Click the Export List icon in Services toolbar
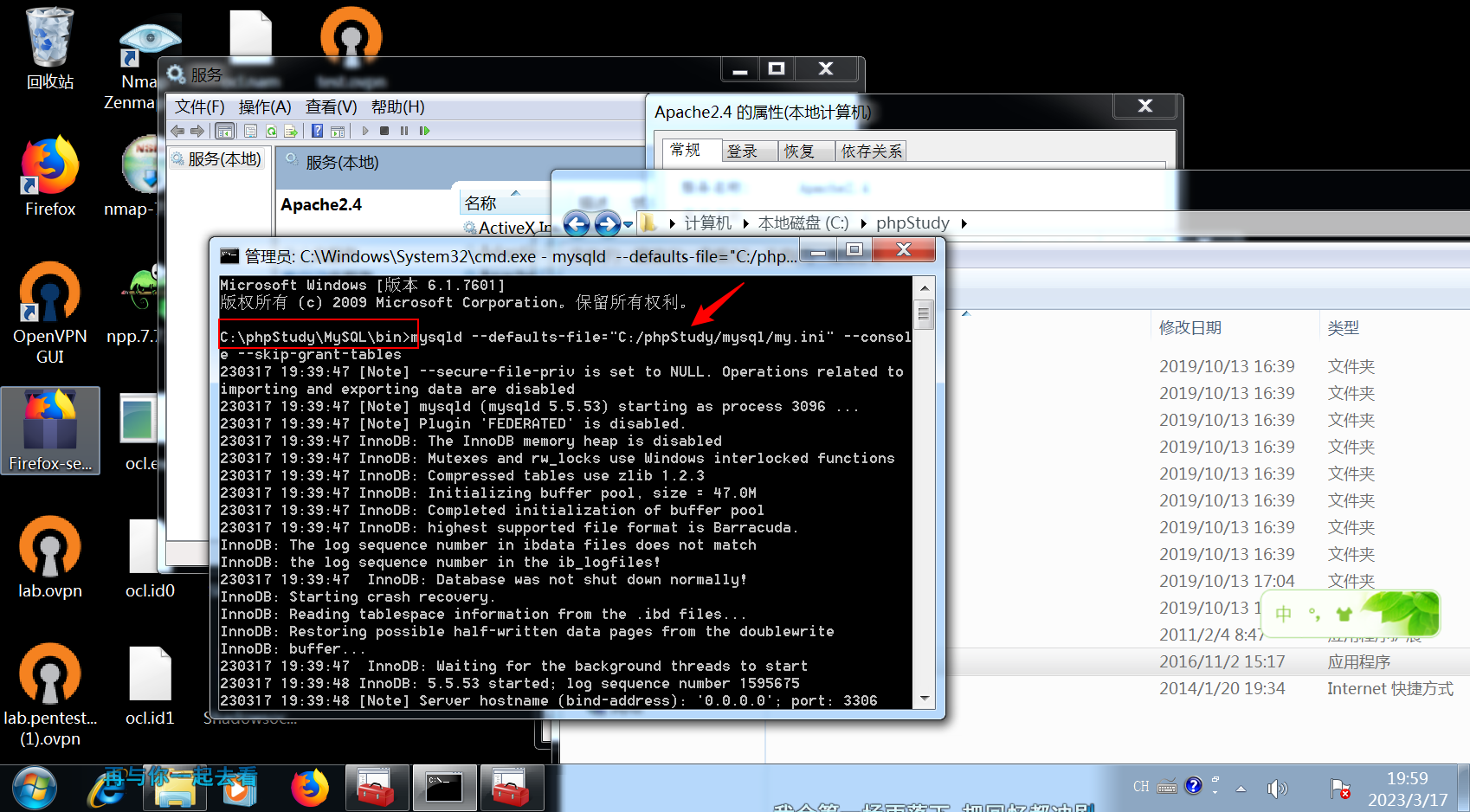Image resolution: width=1470 pixels, height=812 pixels. tap(291, 131)
